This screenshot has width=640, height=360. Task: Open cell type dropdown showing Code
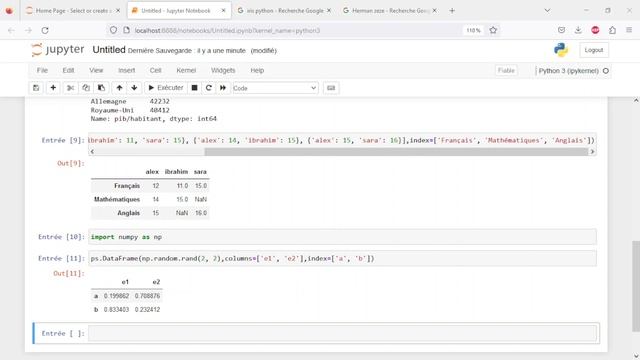(x=275, y=88)
